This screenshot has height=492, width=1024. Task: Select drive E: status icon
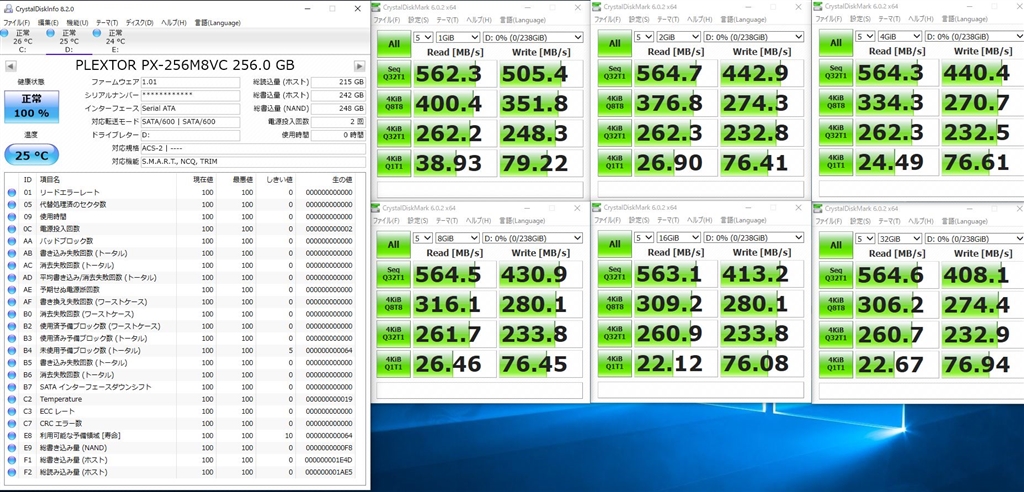pos(97,33)
